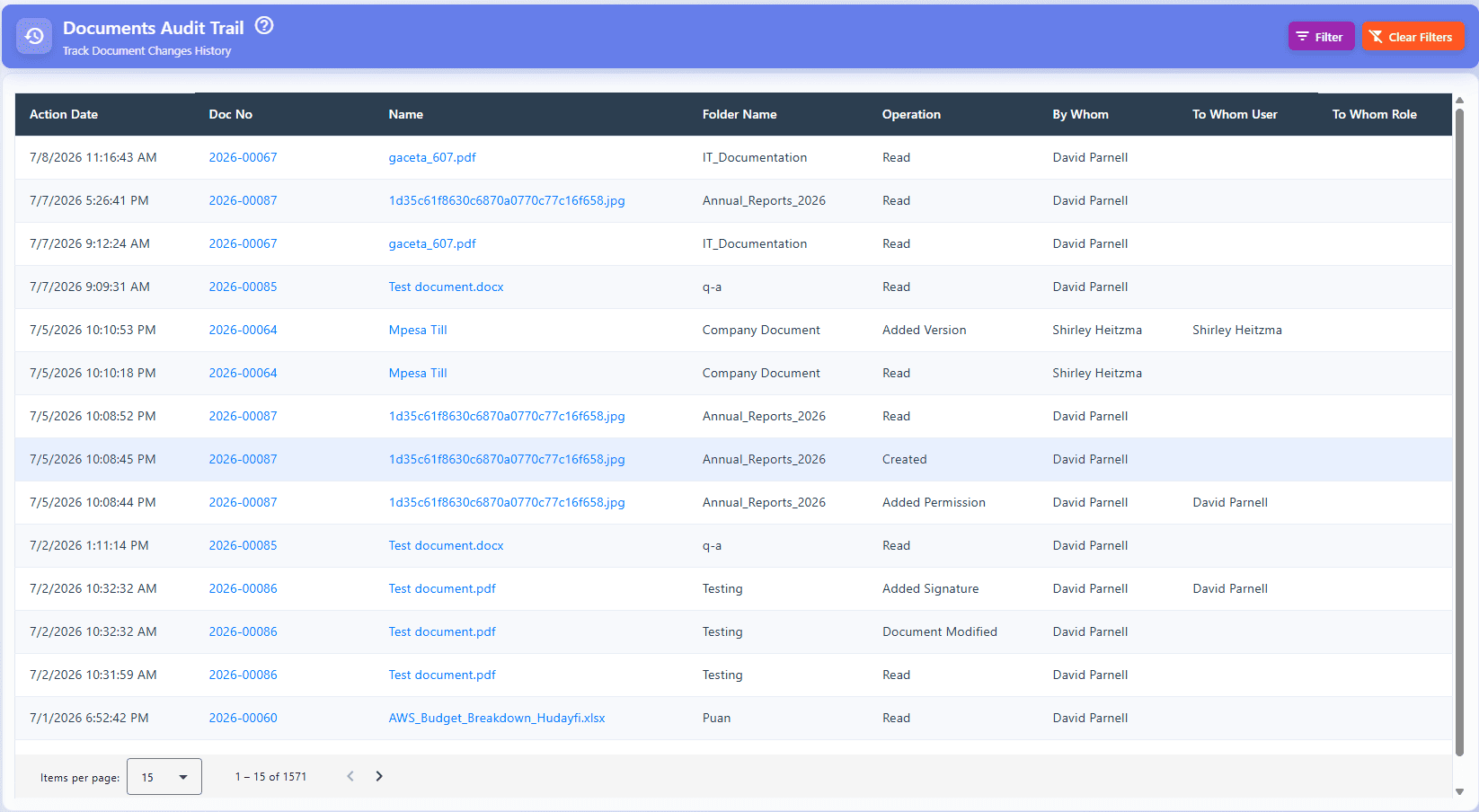Open jpg file in the Created row
Image resolution: width=1479 pixels, height=812 pixels.
point(507,459)
